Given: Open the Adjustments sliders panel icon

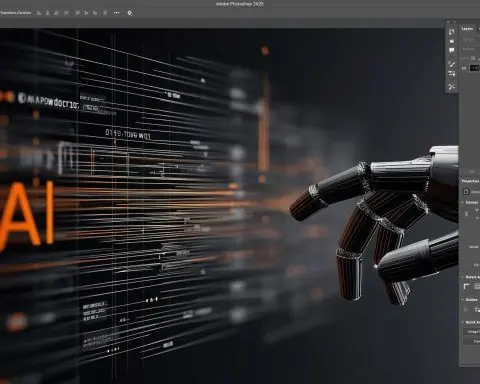Looking at the screenshot, I should pyautogui.click(x=452, y=73).
